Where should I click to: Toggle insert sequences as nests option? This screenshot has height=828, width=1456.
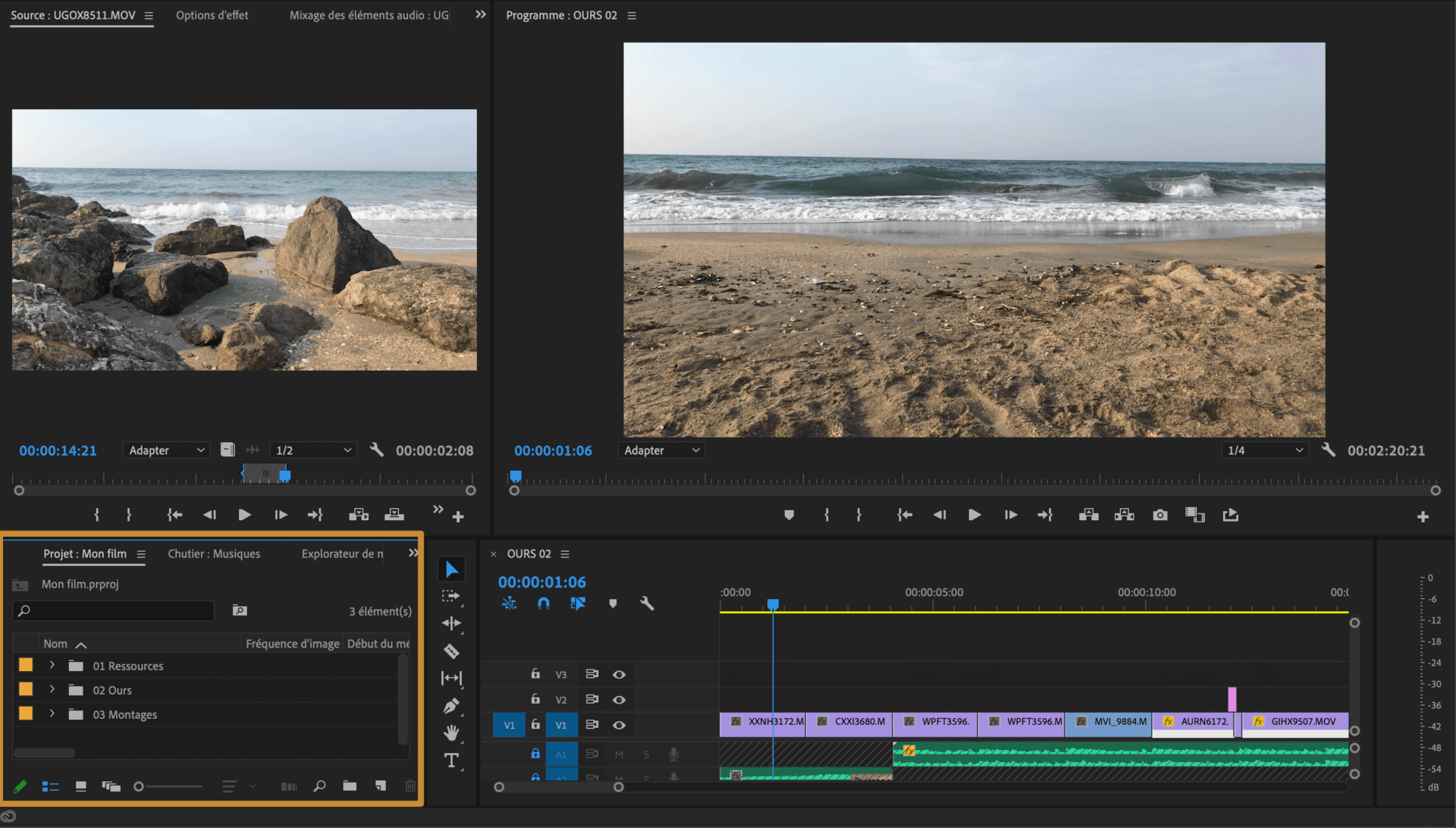pyautogui.click(x=509, y=604)
